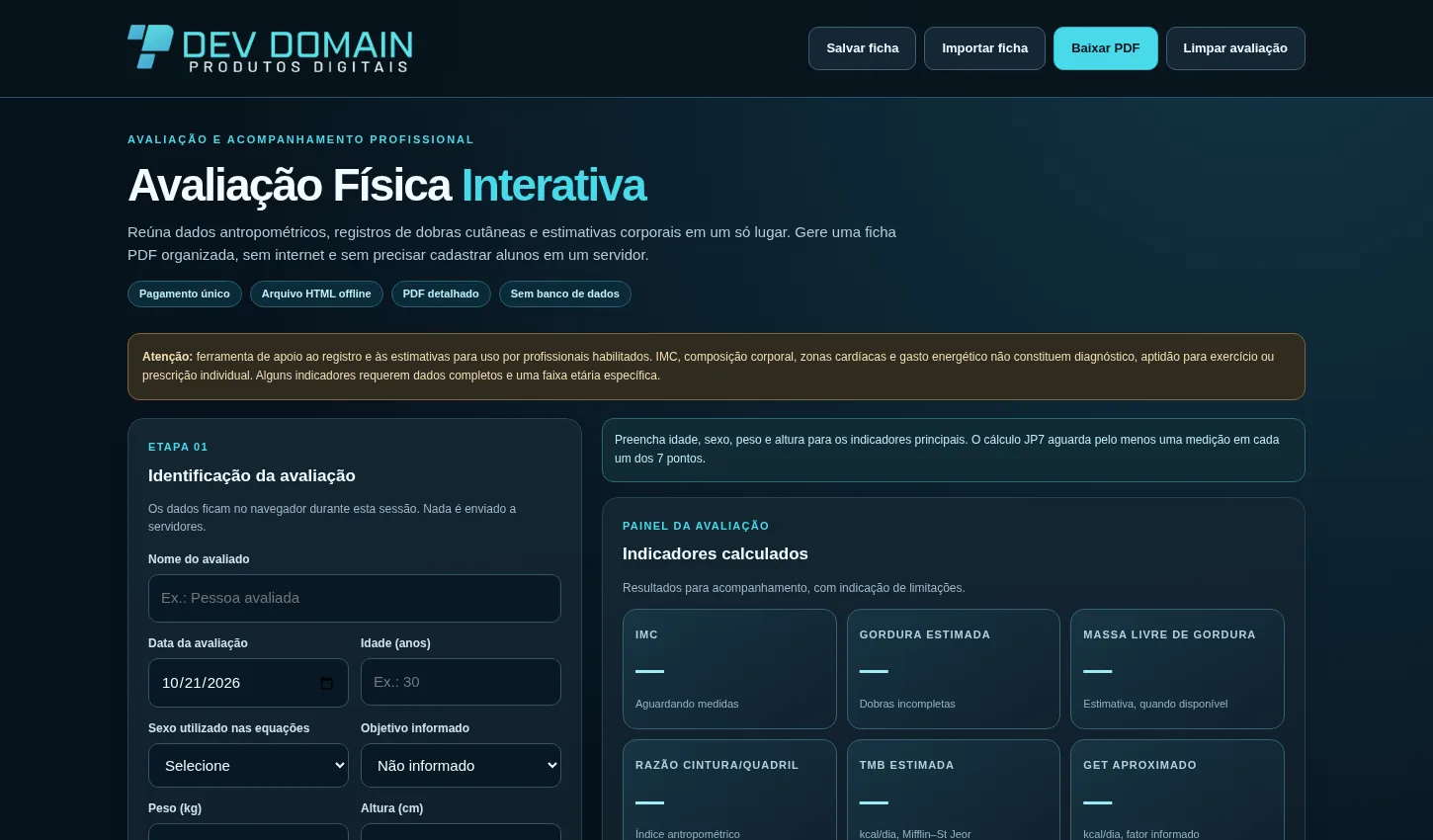Click the Identificação da avaliação heading

[252, 475]
